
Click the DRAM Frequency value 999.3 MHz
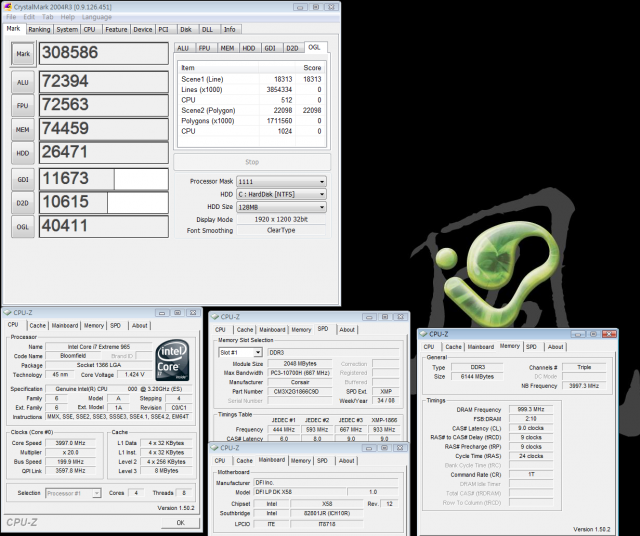coord(531,409)
